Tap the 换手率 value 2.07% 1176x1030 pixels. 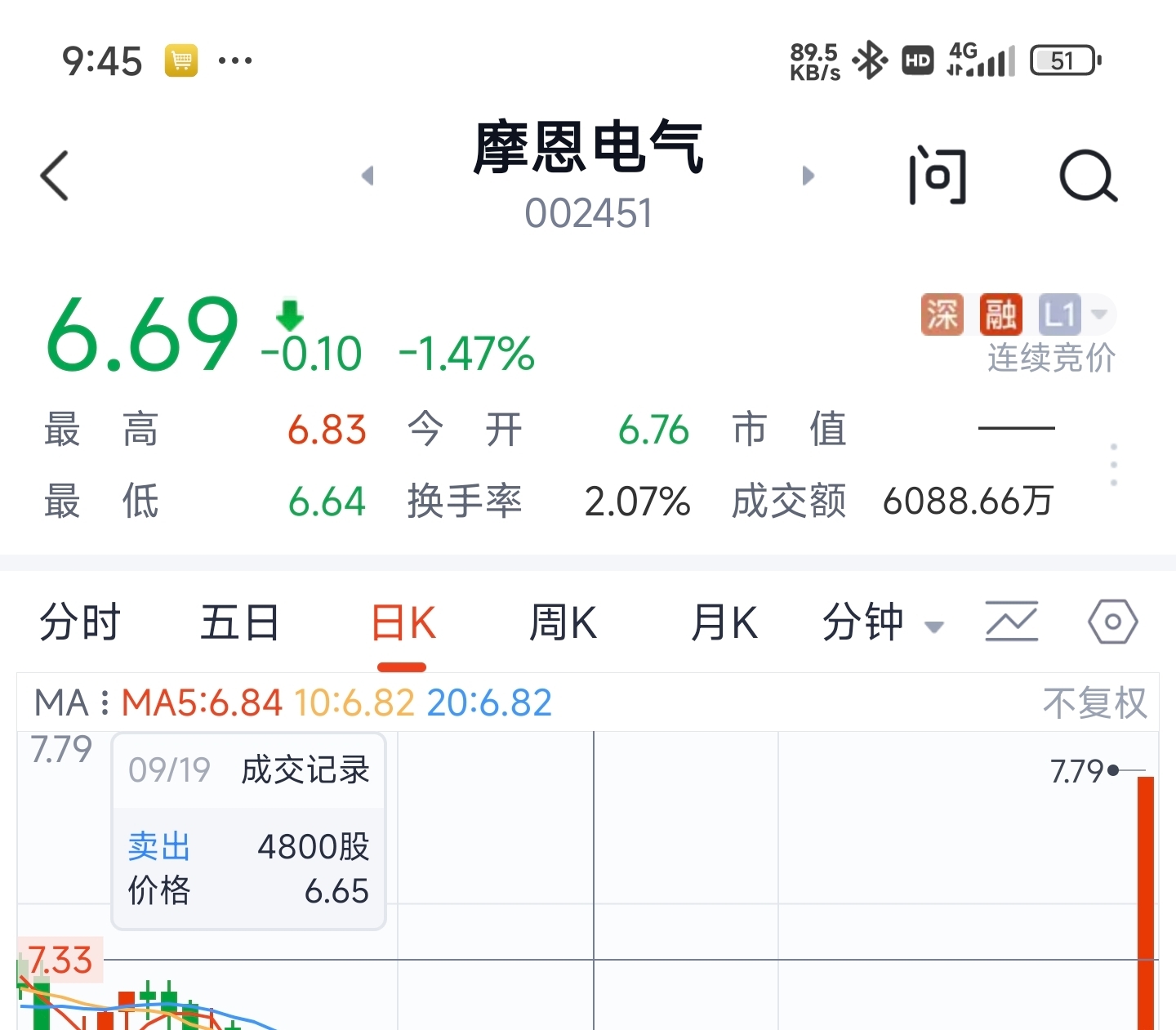coord(638,502)
